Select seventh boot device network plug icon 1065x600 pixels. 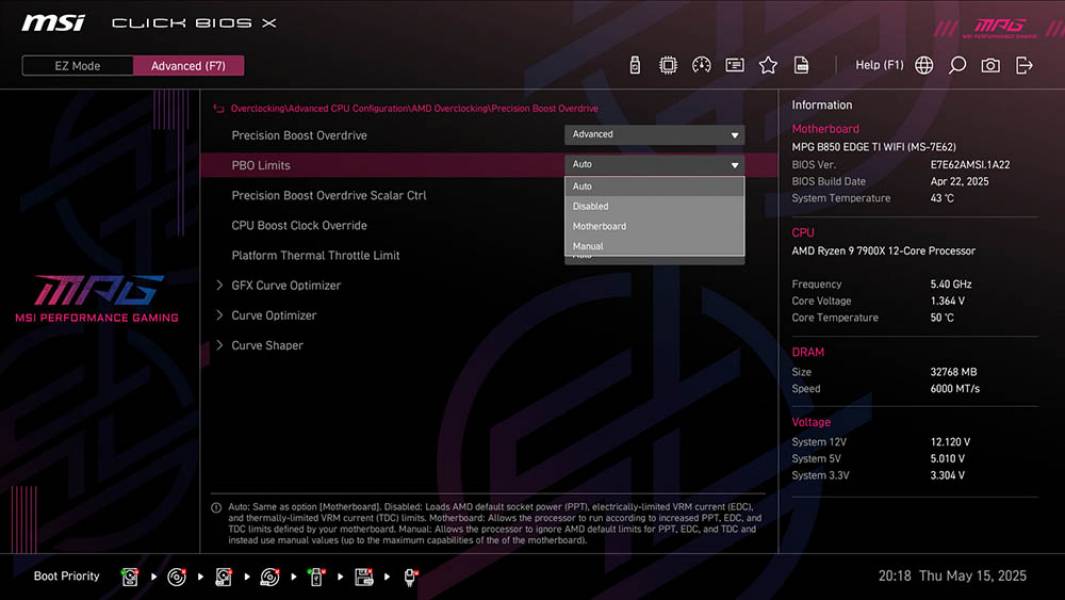410,577
